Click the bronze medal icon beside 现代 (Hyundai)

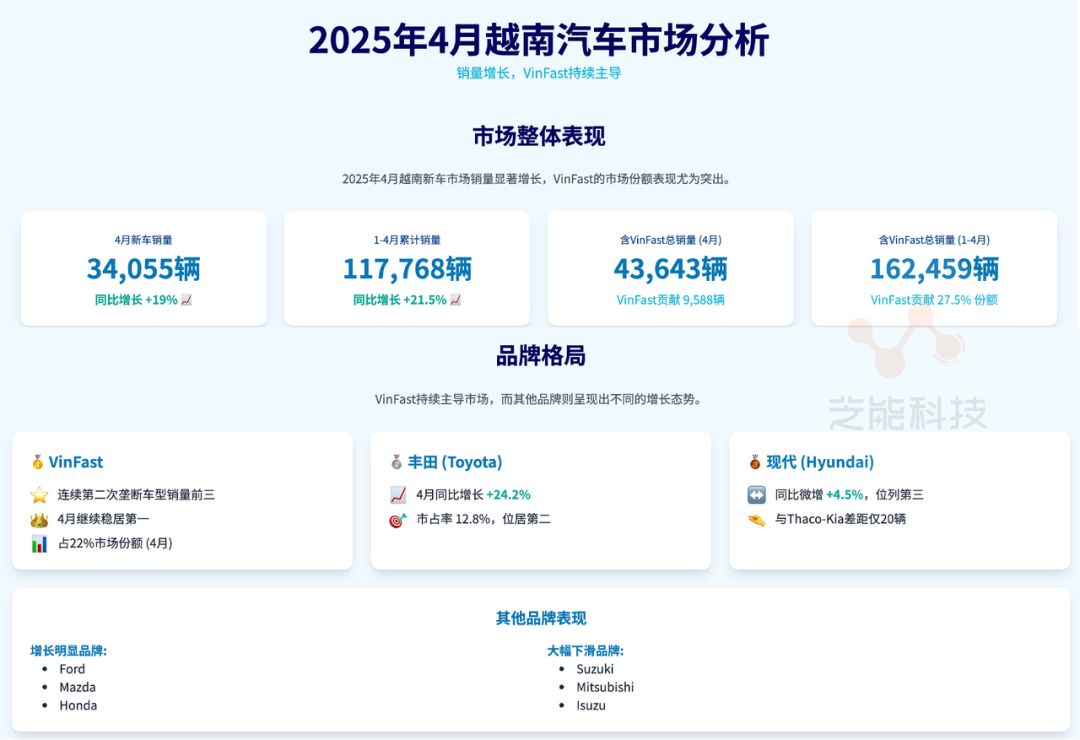[x=755, y=462]
